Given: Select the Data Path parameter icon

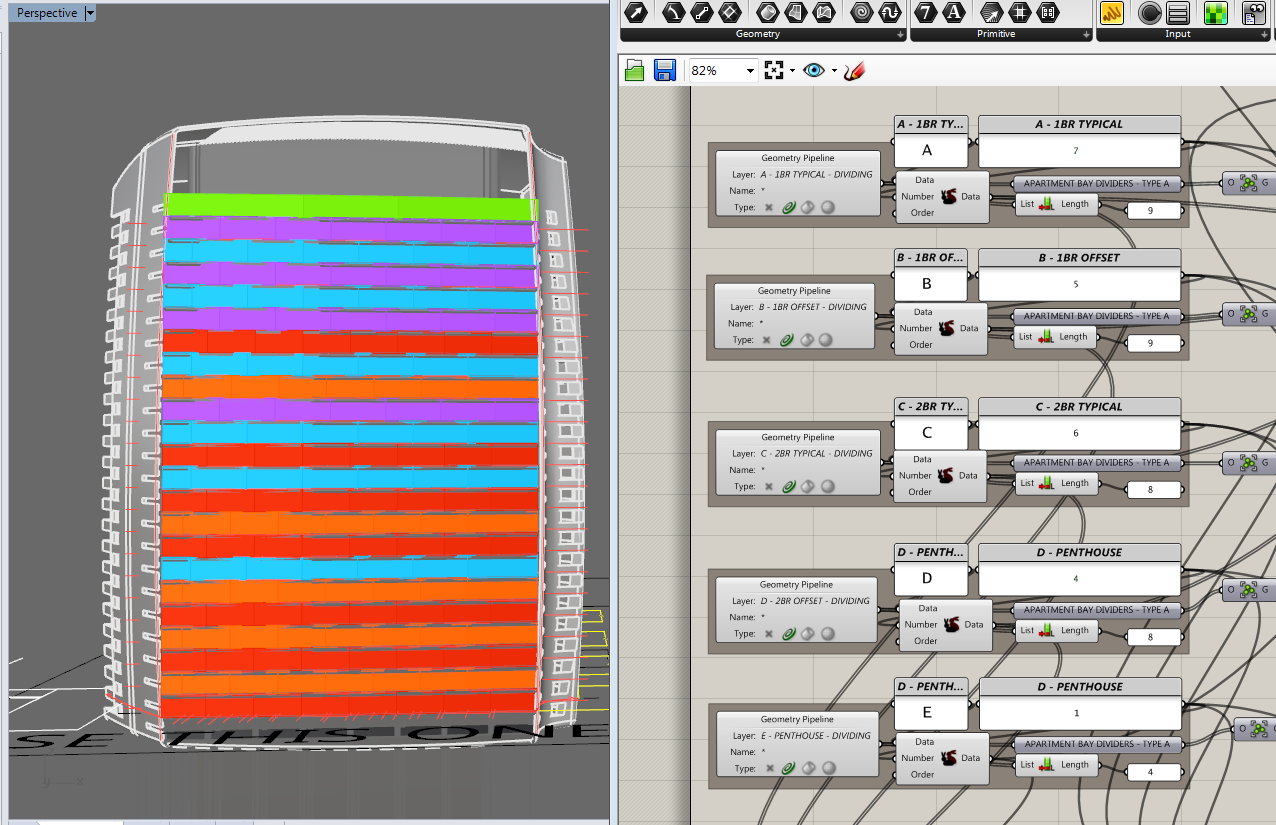Looking at the screenshot, I should (1048, 13).
